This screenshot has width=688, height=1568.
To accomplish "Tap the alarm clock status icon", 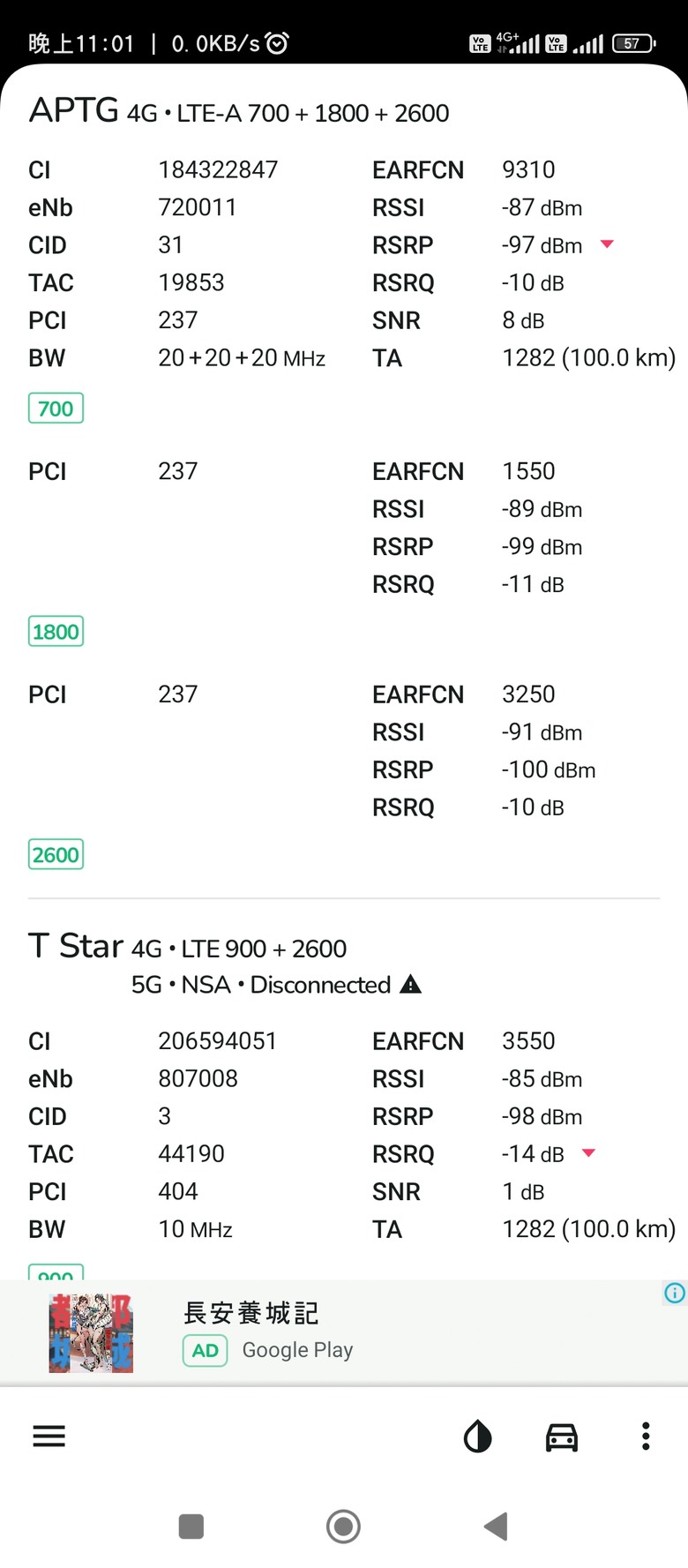I will click(x=277, y=43).
